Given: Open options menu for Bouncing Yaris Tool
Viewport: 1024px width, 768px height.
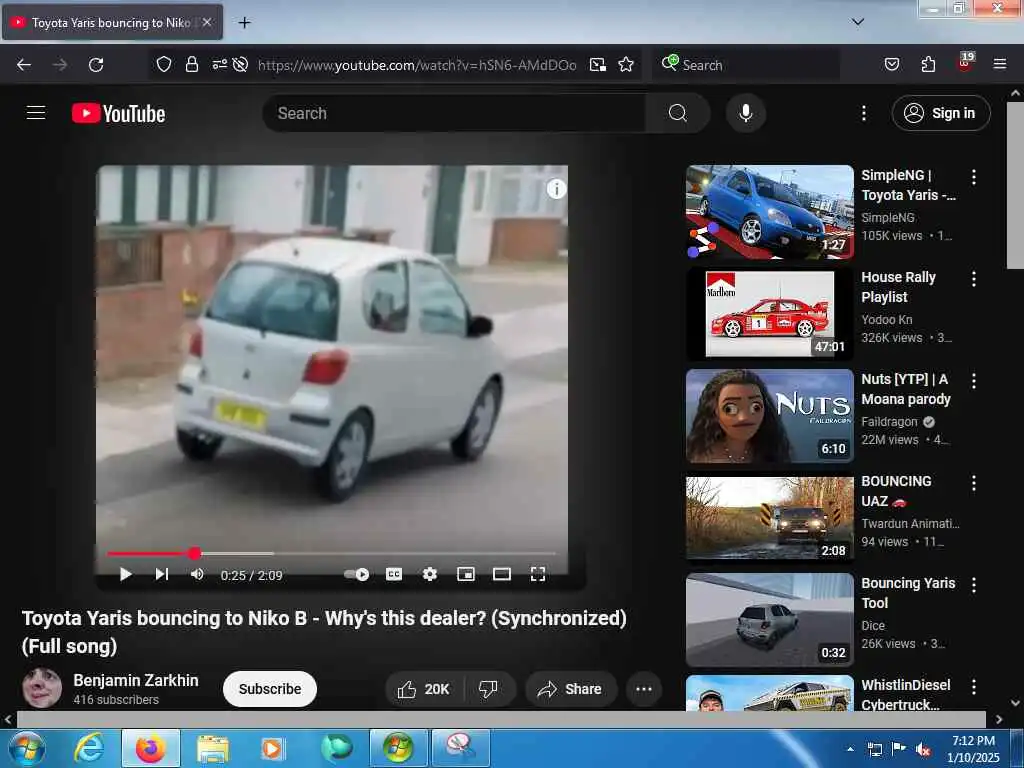Looking at the screenshot, I should pyautogui.click(x=974, y=584).
